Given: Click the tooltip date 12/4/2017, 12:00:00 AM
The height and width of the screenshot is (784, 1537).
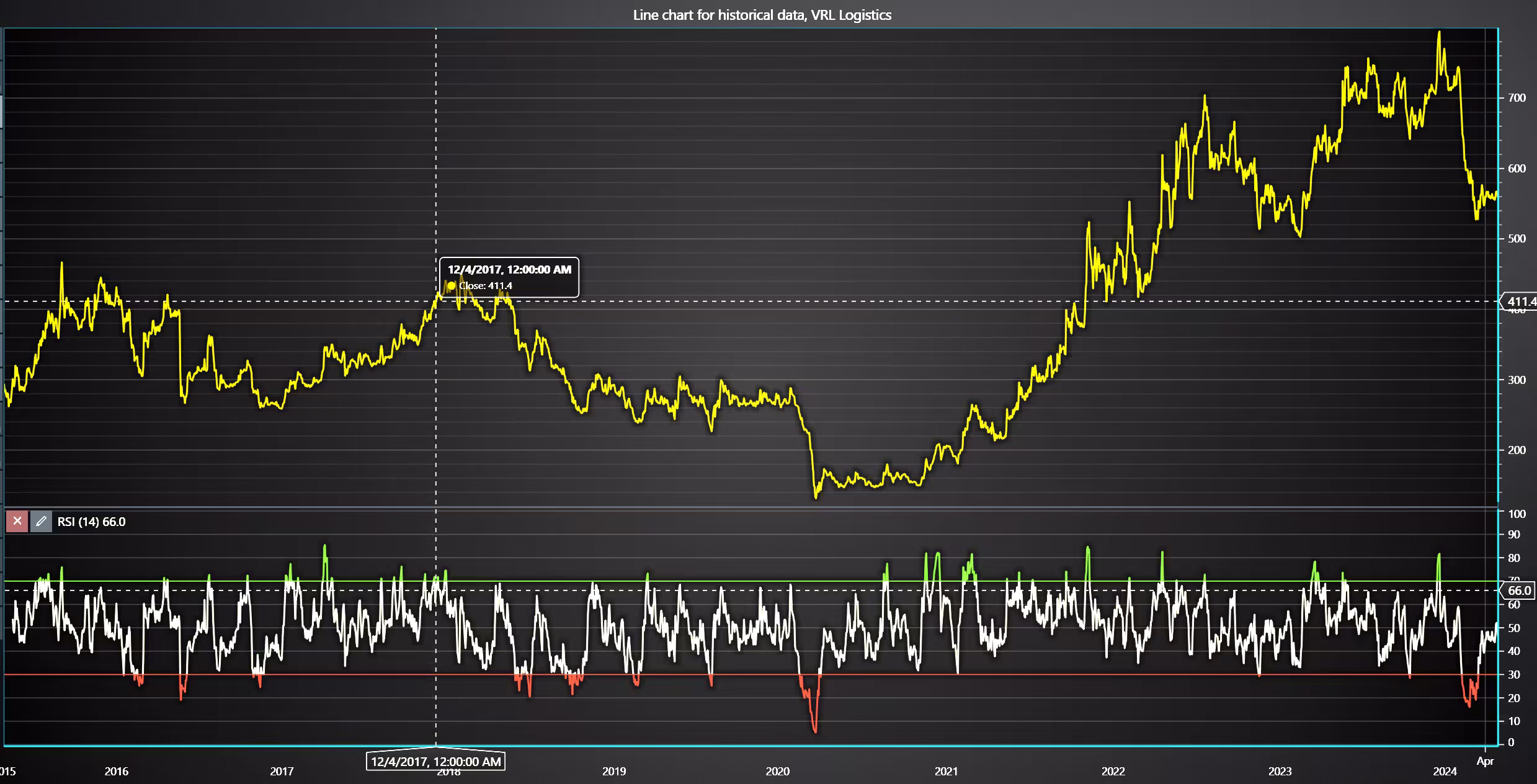Looking at the screenshot, I should click(509, 270).
